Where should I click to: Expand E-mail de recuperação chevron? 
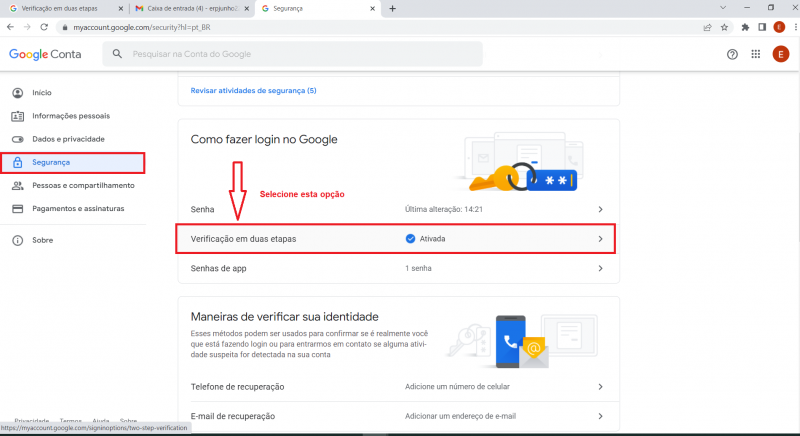(x=601, y=416)
